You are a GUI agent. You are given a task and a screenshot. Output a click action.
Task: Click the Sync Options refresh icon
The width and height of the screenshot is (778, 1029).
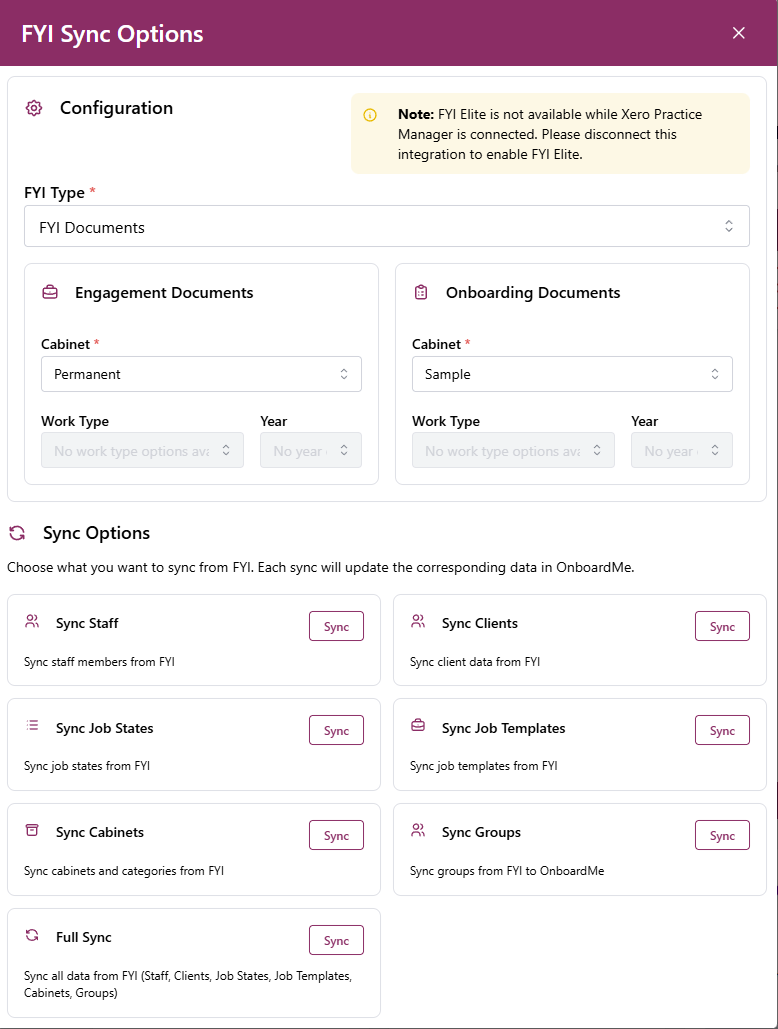[x=17, y=533]
